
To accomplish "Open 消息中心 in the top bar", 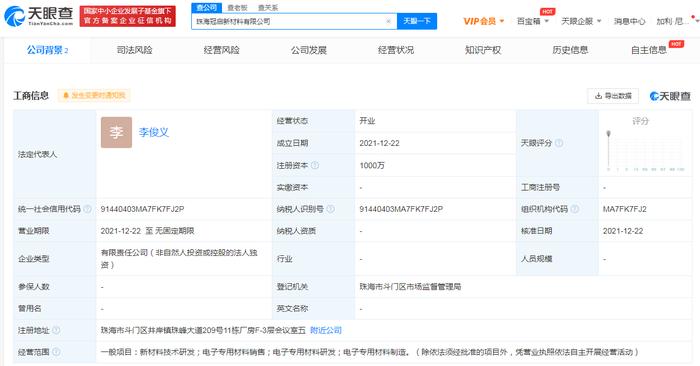I will 629,21.
